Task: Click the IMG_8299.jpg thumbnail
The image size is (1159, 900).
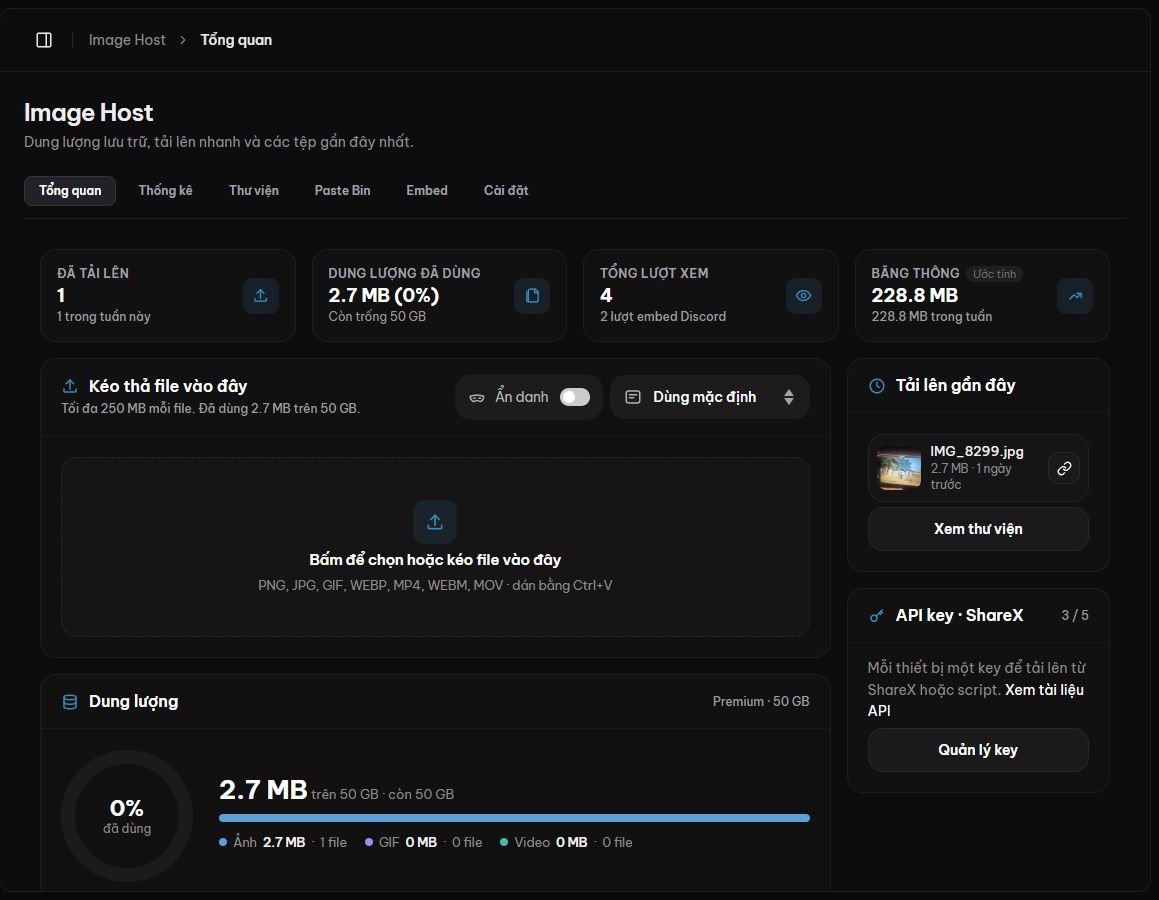Action: [899, 468]
